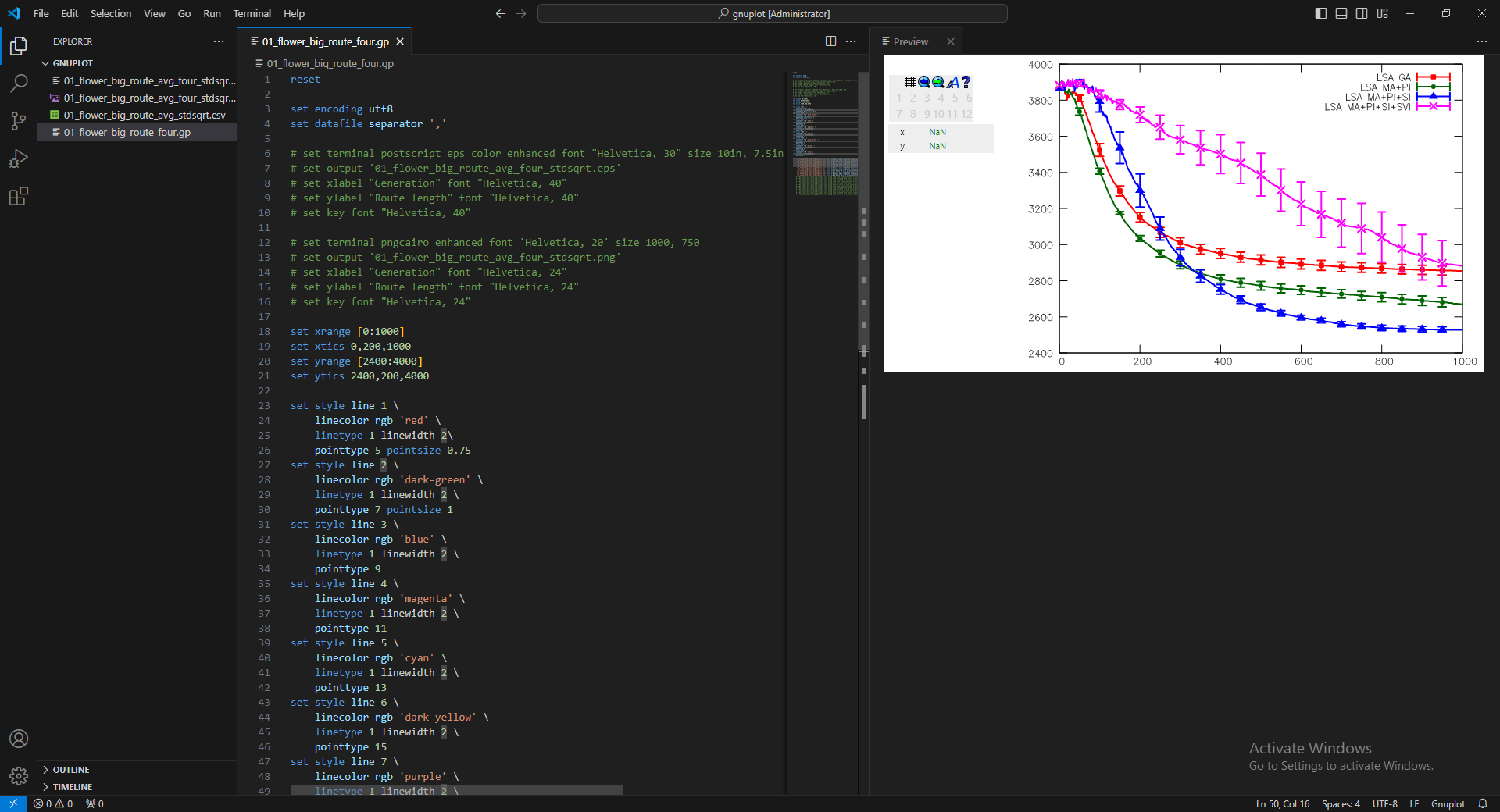
Task: Click the Customize Layout icon
Action: pyautogui.click(x=1383, y=13)
